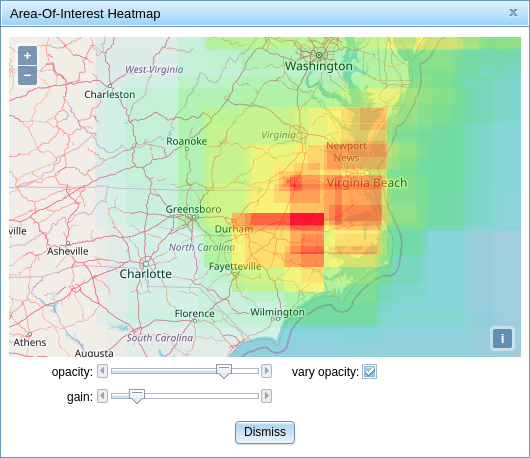Click the Newport News label
530x458 pixels.
(346, 152)
